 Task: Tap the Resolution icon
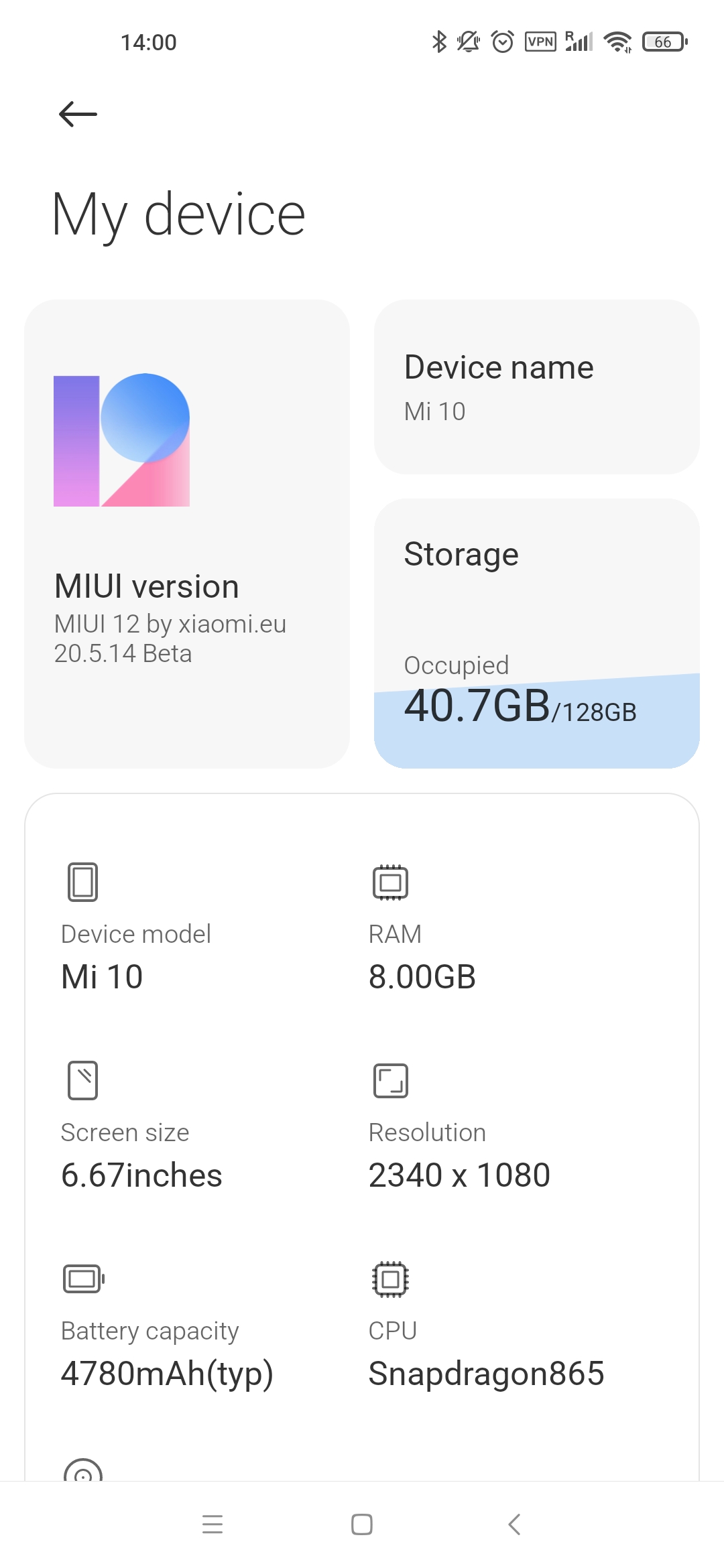pyautogui.click(x=390, y=1080)
